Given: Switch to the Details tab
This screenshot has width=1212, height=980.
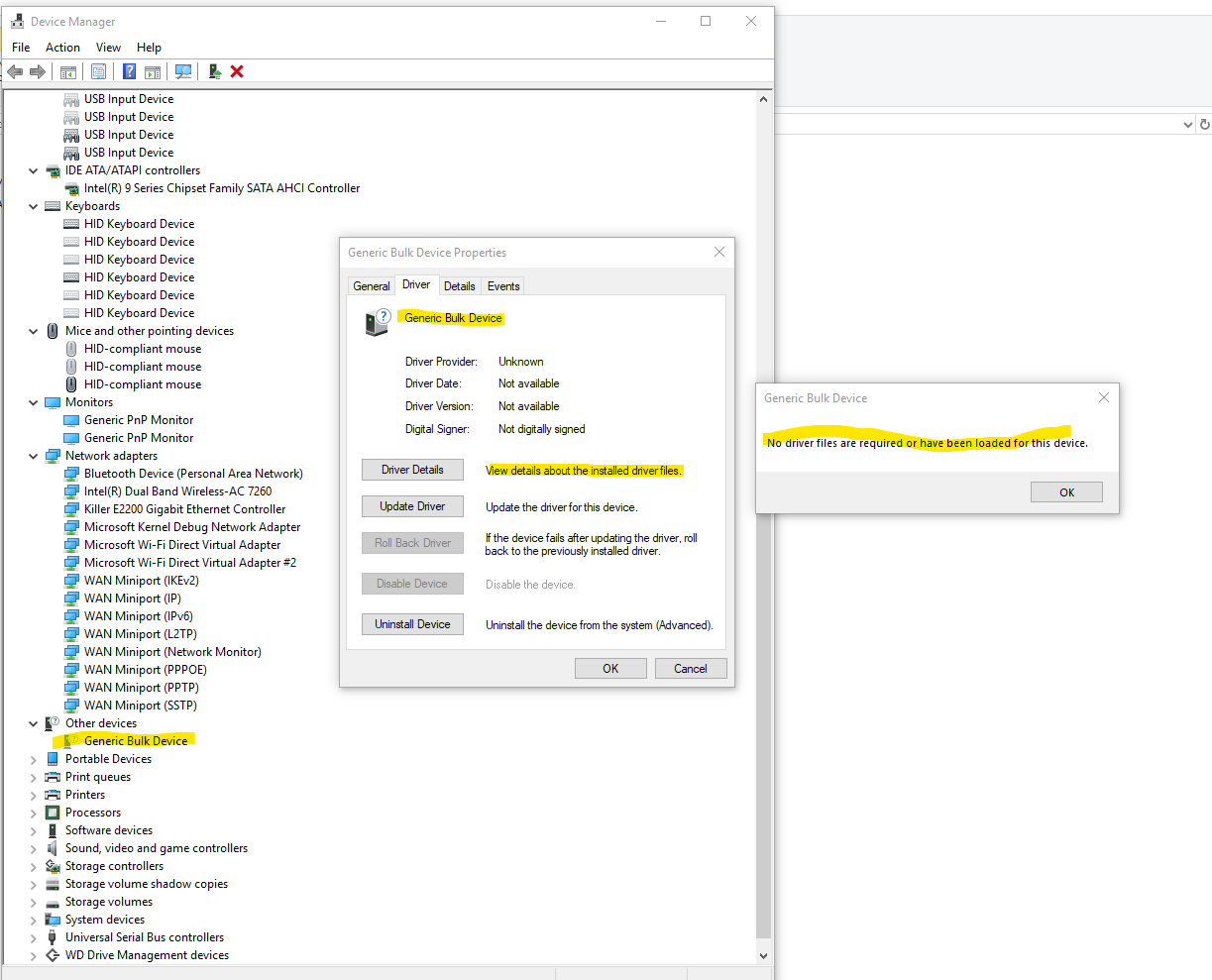Looking at the screenshot, I should (459, 285).
